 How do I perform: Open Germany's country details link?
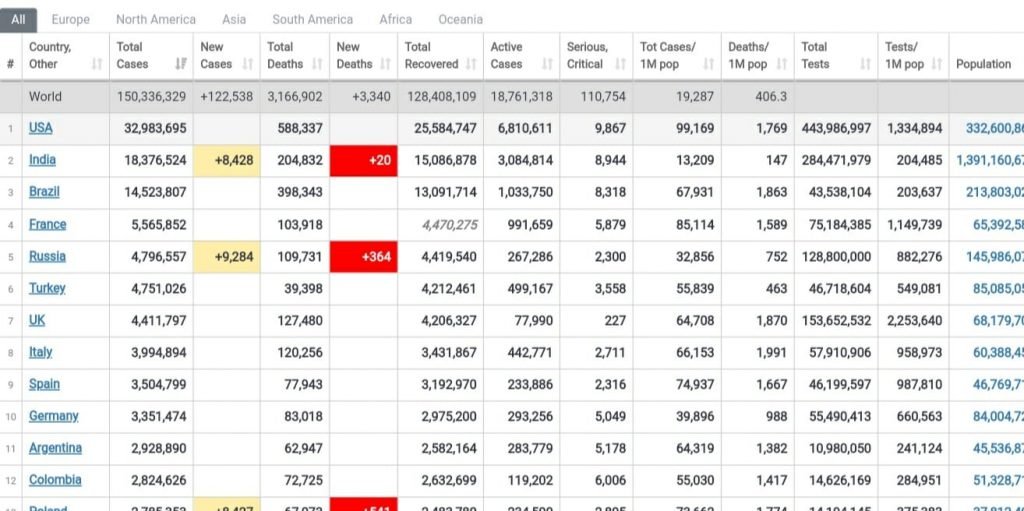[x=53, y=416]
